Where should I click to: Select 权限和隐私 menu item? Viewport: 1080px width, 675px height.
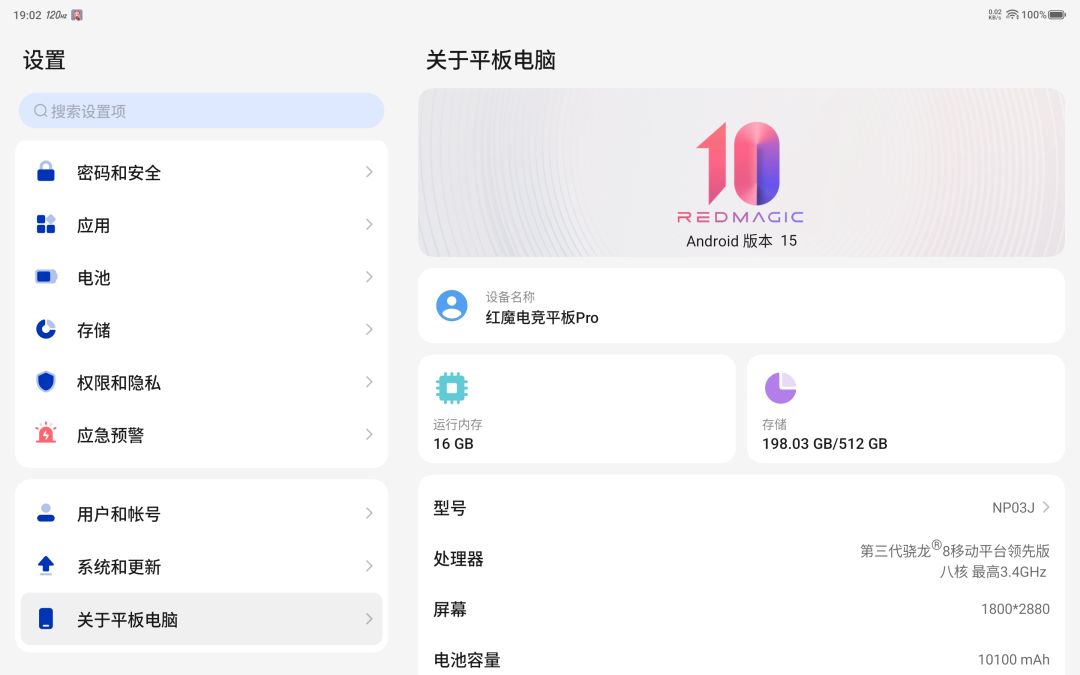point(201,382)
